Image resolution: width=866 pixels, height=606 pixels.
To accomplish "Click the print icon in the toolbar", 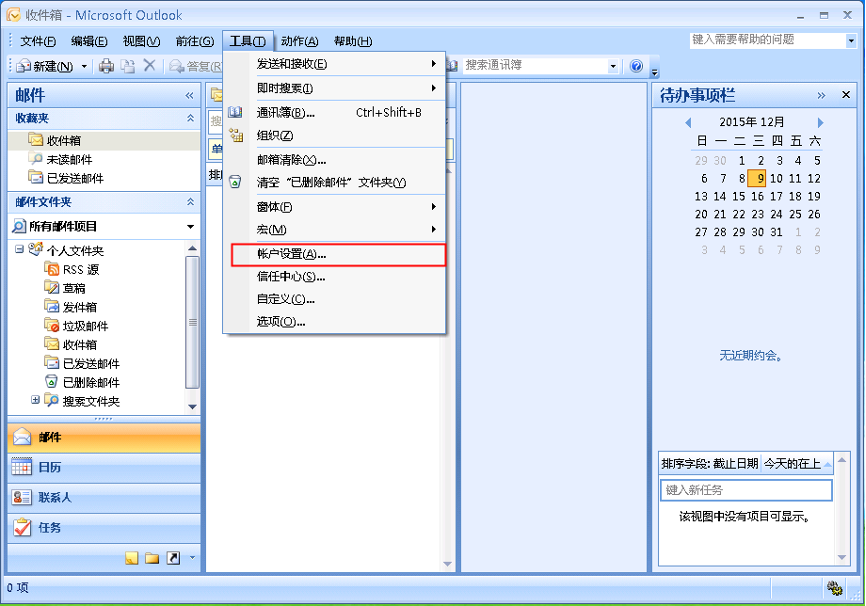I will tap(106, 66).
